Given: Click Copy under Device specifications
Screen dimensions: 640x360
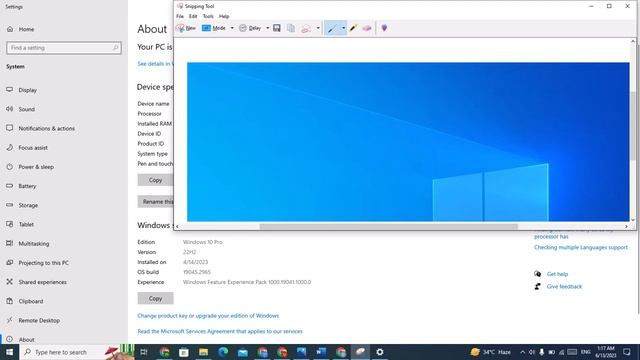Looking at the screenshot, I should pyautogui.click(x=155, y=180).
